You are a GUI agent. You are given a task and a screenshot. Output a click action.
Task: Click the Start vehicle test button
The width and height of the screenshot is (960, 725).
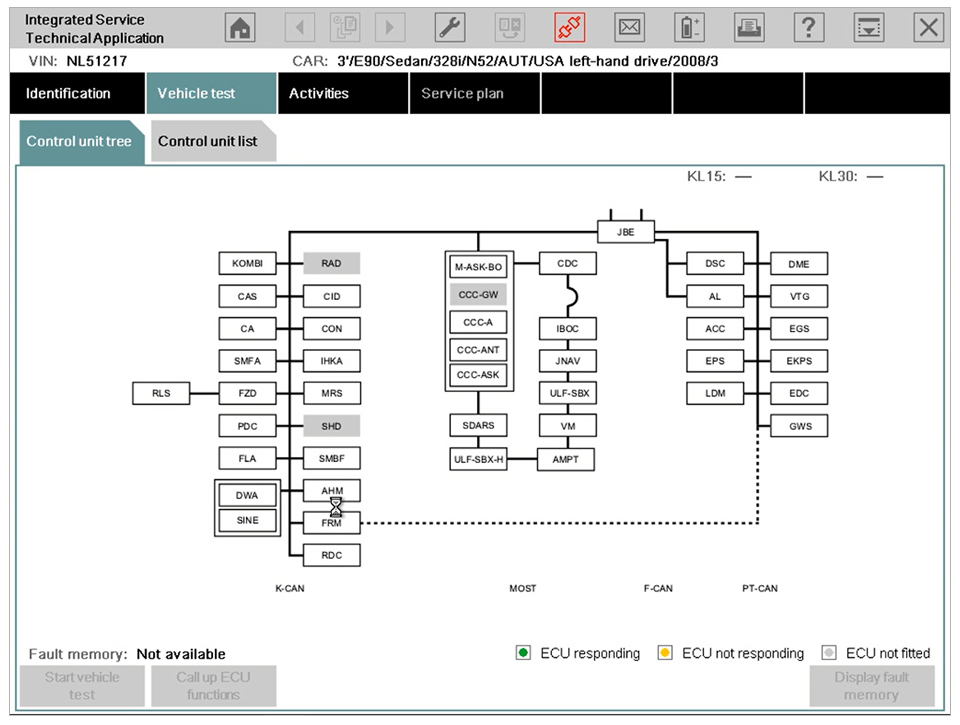tap(82, 686)
